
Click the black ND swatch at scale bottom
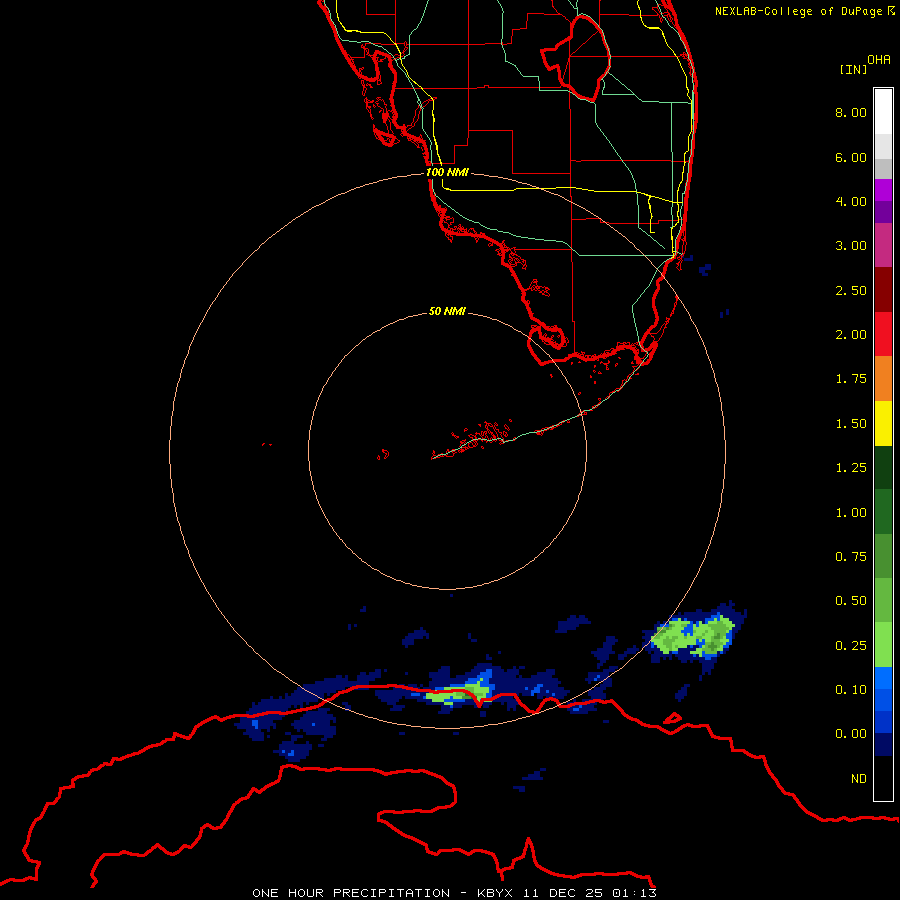pos(883,778)
